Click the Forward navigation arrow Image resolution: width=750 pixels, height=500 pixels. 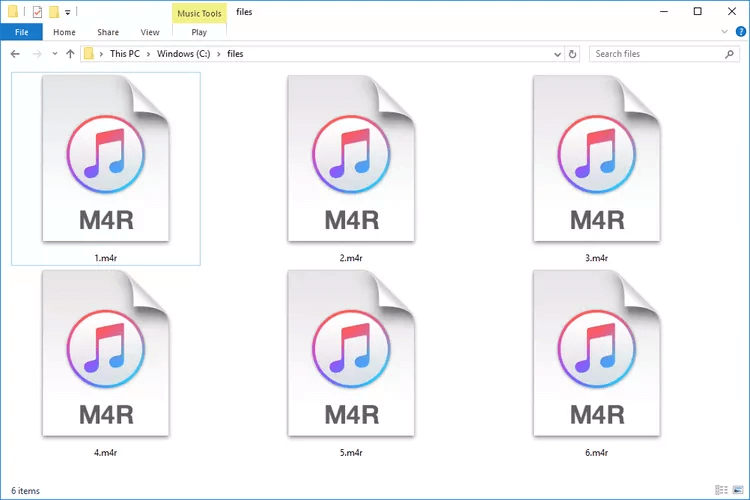(x=36, y=54)
